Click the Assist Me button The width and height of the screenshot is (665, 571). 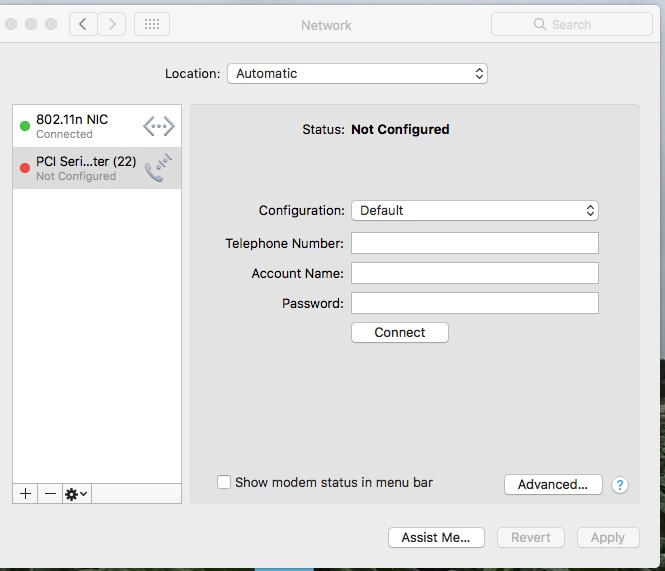[435, 537]
